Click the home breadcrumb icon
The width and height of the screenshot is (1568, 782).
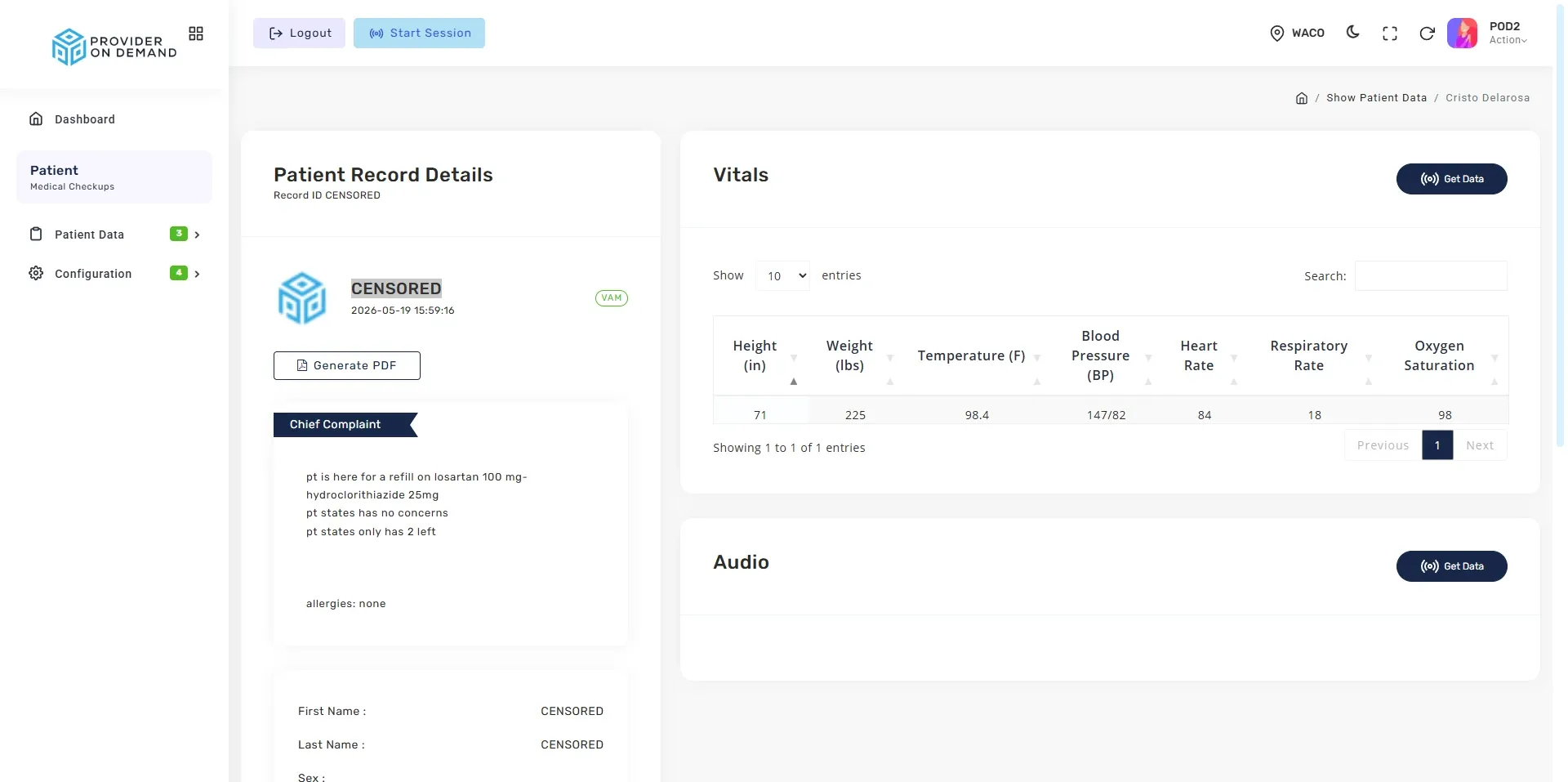[1302, 98]
